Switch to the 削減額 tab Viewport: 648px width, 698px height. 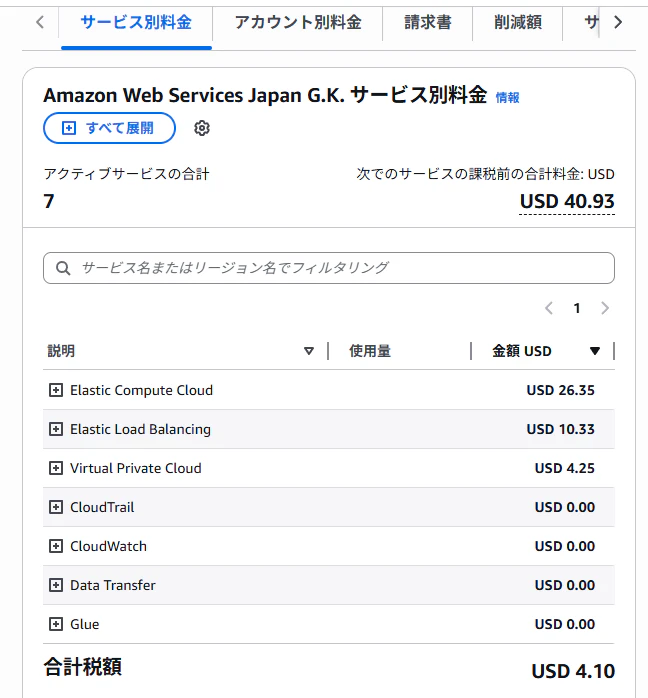click(x=518, y=22)
